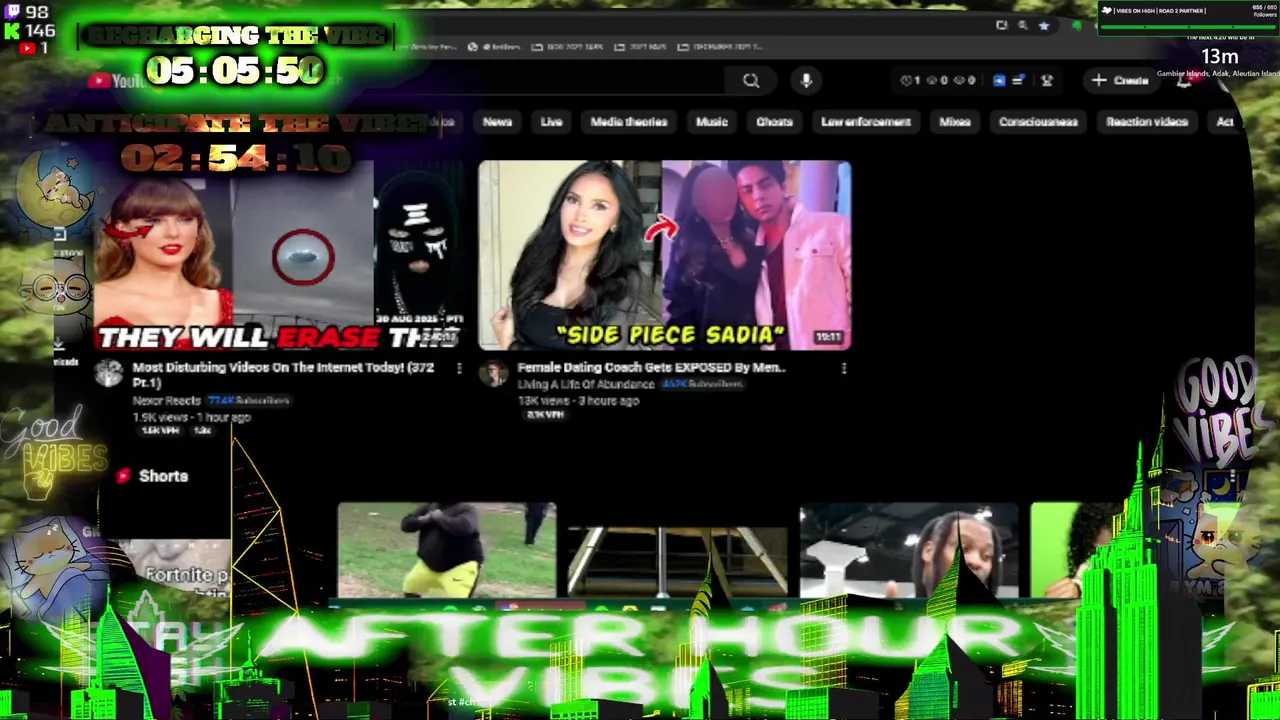This screenshot has width=1280, height=720.
Task: Click the zoom magnifier in address bar
Action: [1022, 26]
